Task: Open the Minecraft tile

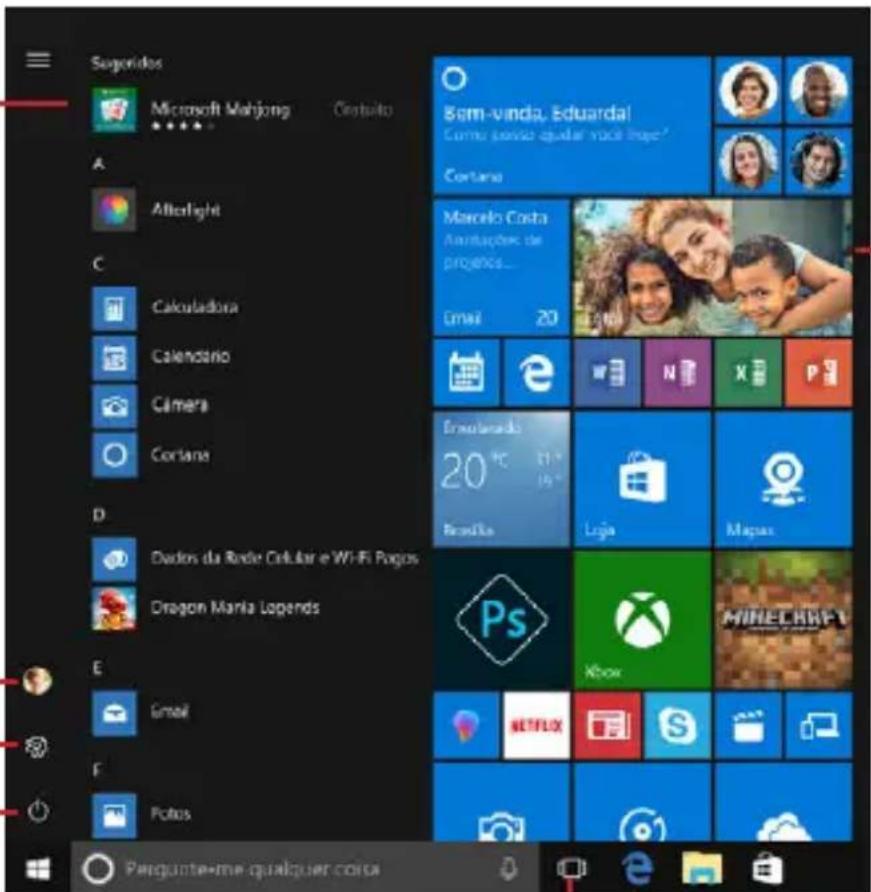Action: point(783,618)
